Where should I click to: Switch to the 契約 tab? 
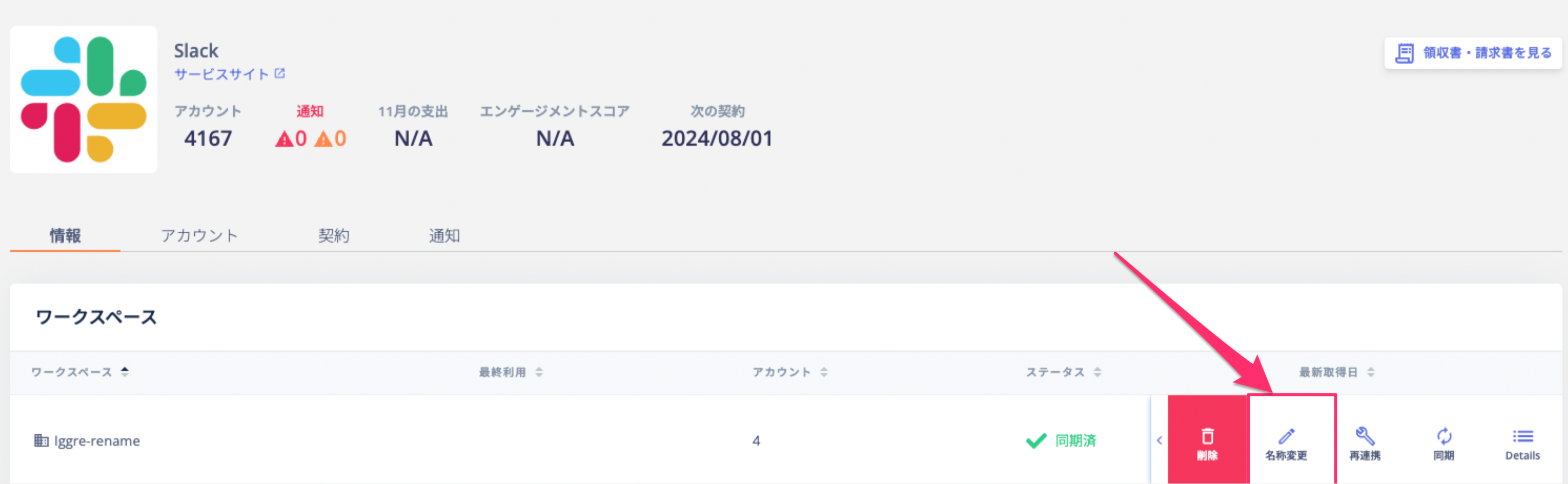point(333,235)
